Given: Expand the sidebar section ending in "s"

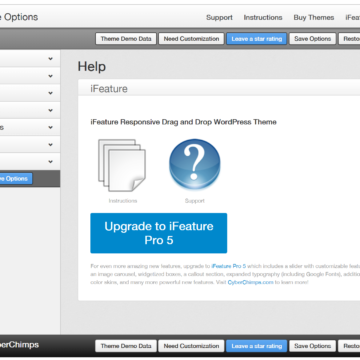Looking at the screenshot, I should (x=30, y=127).
